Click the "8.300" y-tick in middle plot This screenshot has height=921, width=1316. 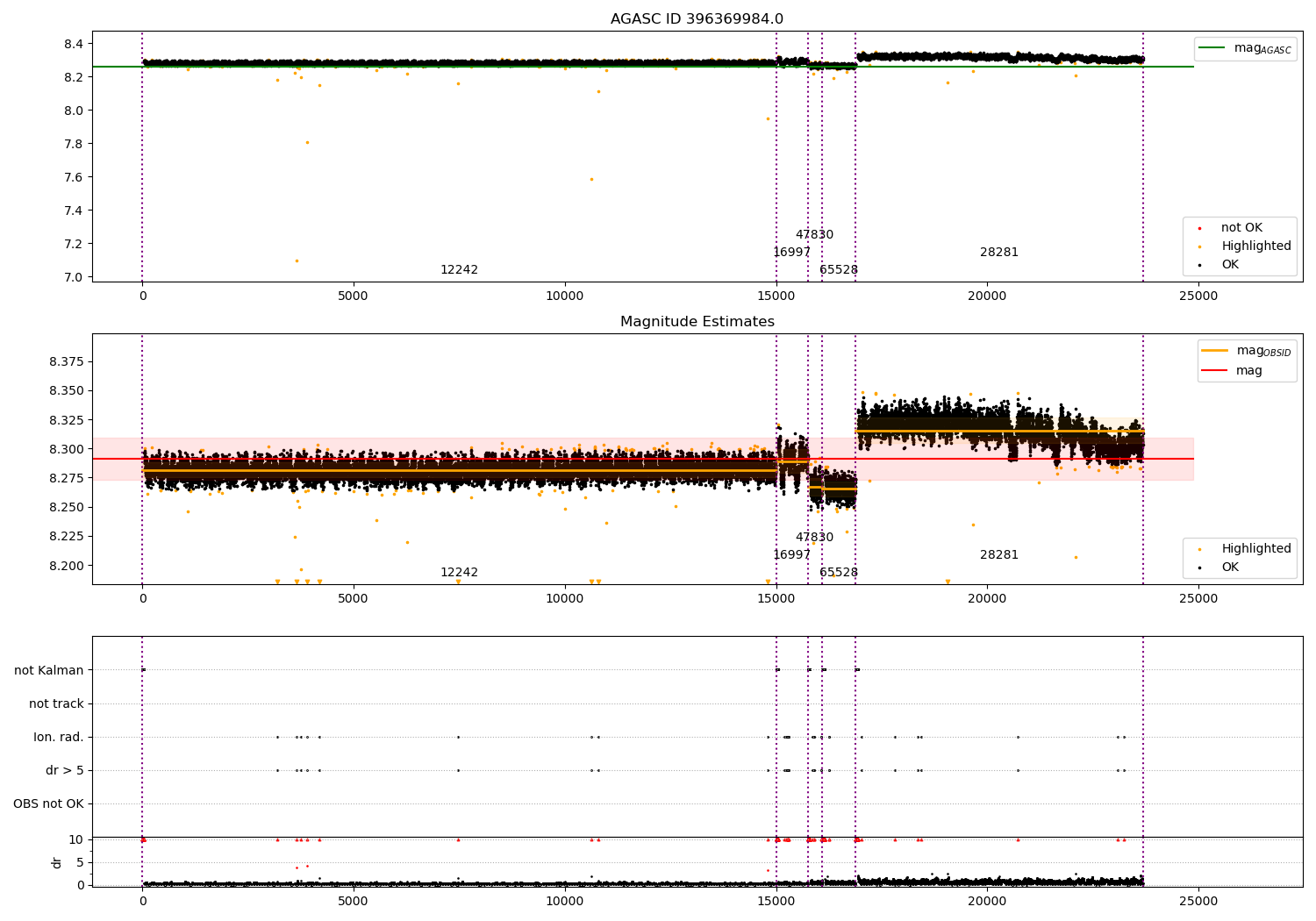pos(67,449)
